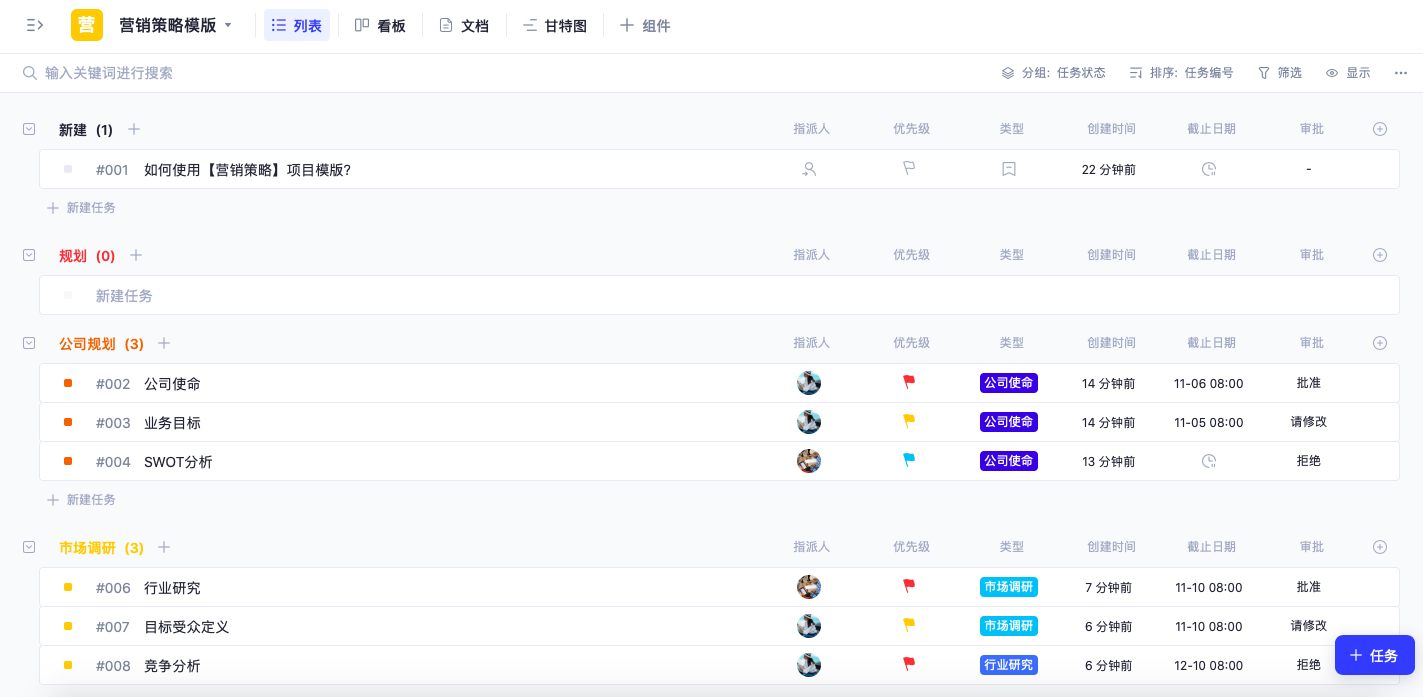
Task: Click the due date clock icon on SWOT分析
Action: tap(1209, 461)
